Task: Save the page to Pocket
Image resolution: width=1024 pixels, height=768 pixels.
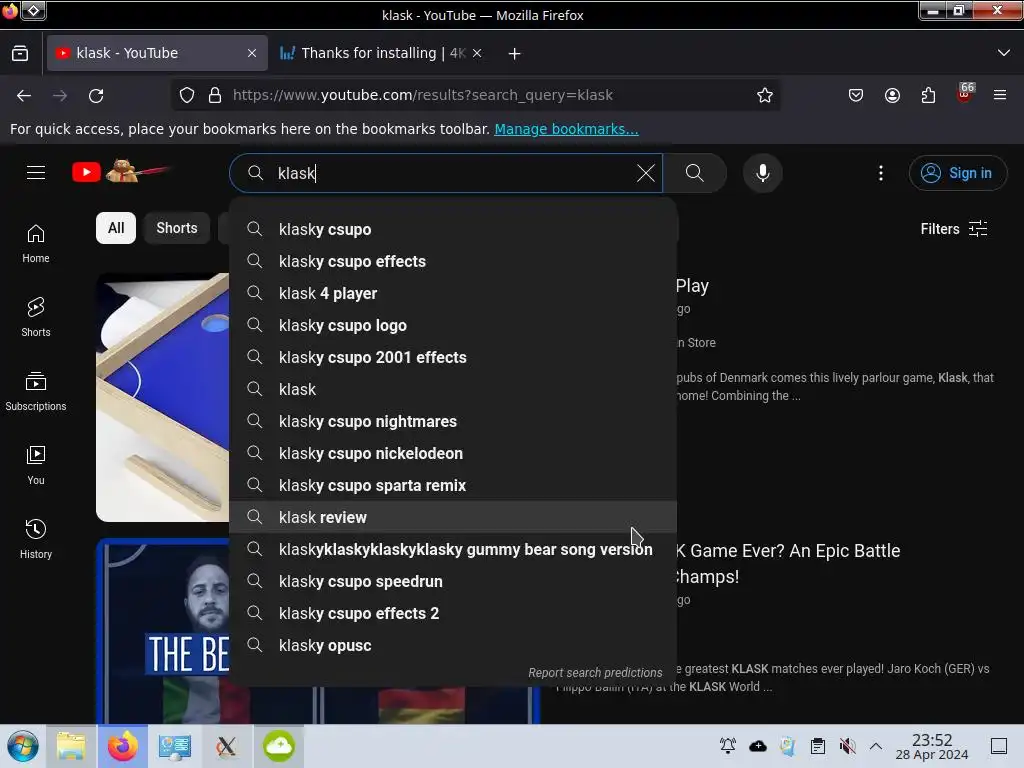Action: click(856, 95)
